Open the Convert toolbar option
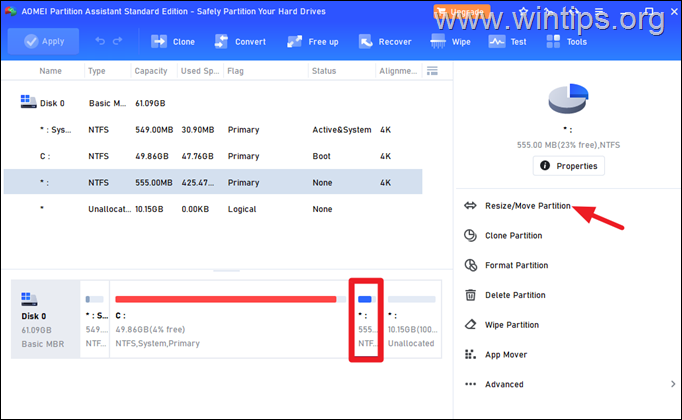Viewport: 682px width, 420px height. [240, 42]
